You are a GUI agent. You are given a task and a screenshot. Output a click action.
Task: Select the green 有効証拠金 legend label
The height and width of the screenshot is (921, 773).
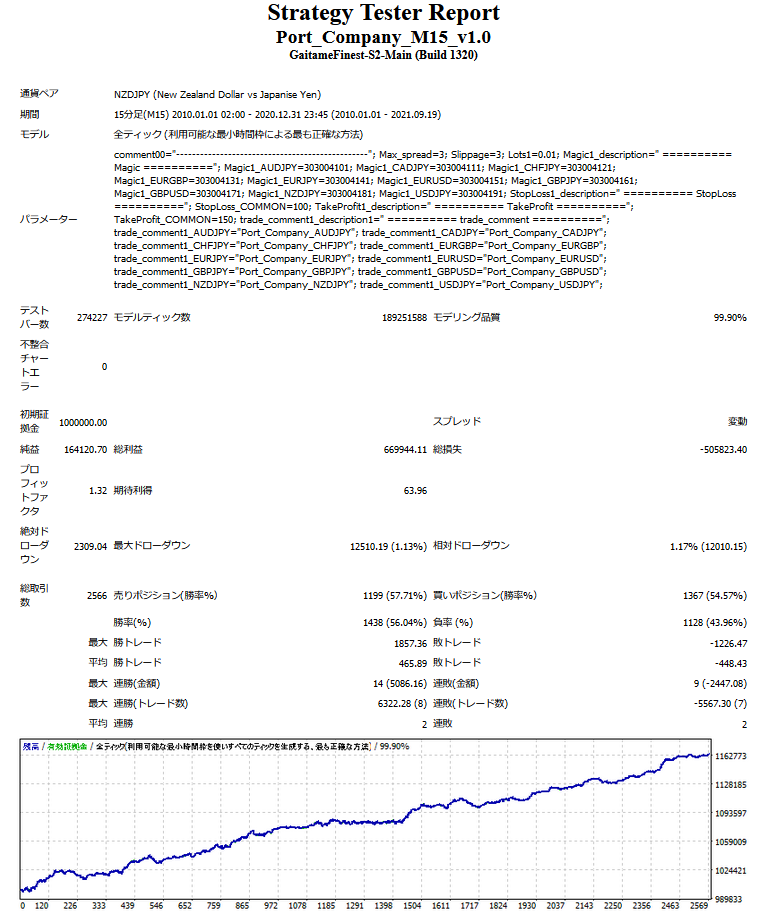point(67,747)
